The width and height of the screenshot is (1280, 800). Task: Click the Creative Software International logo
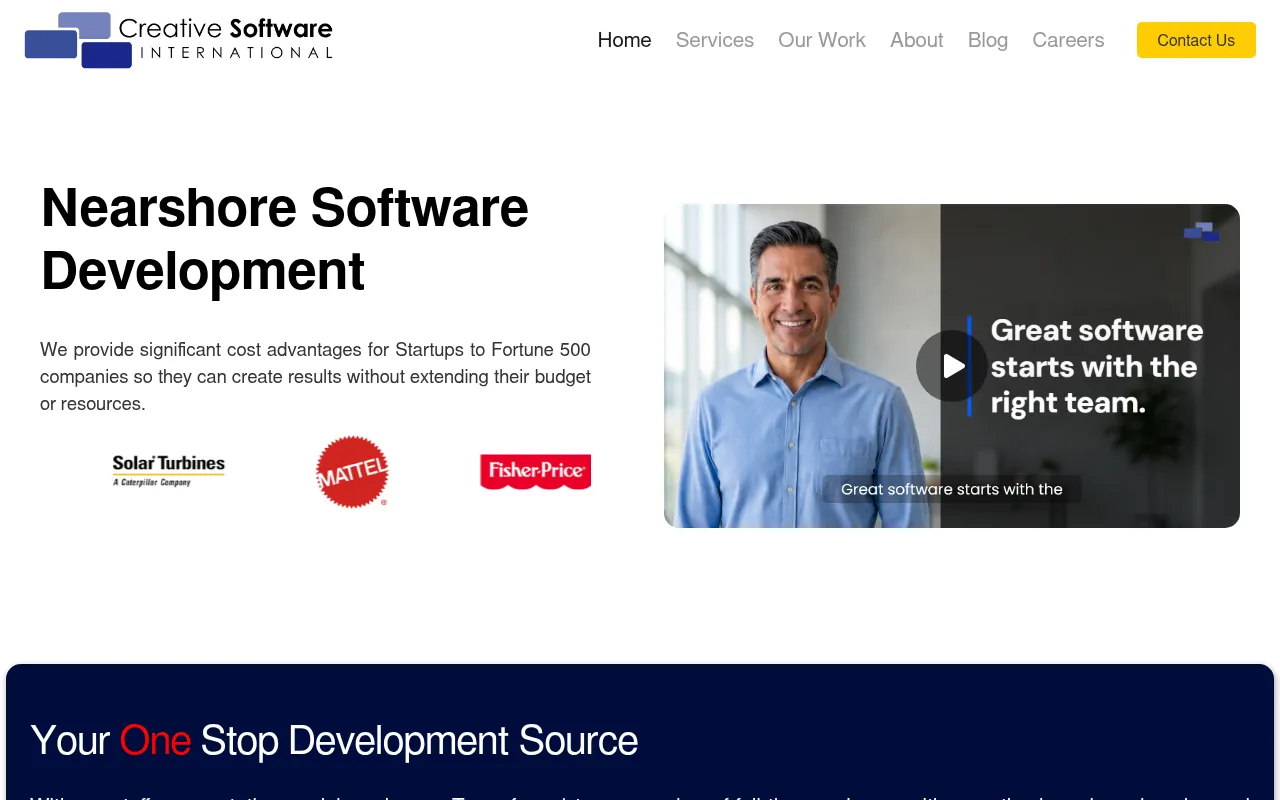click(x=178, y=40)
